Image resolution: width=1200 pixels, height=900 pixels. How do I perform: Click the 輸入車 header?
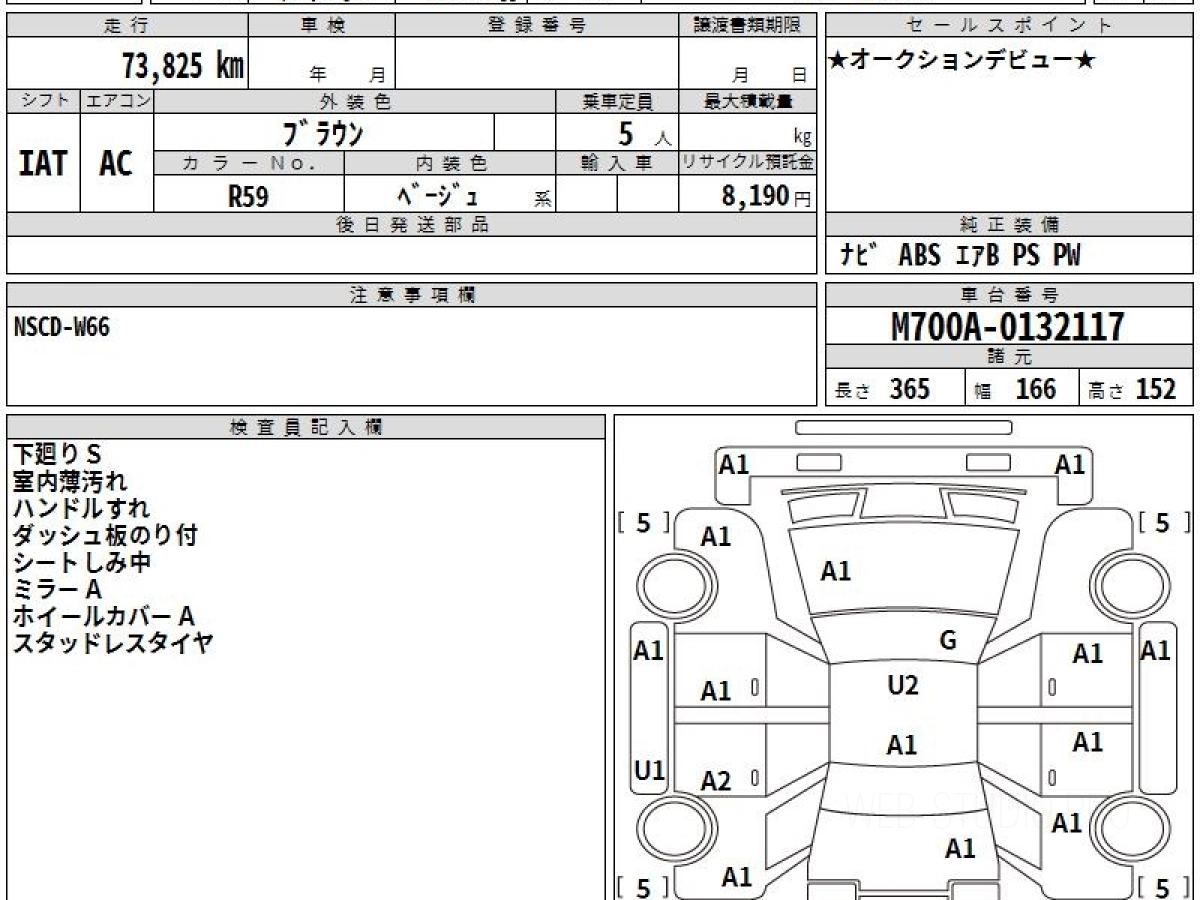click(x=617, y=163)
